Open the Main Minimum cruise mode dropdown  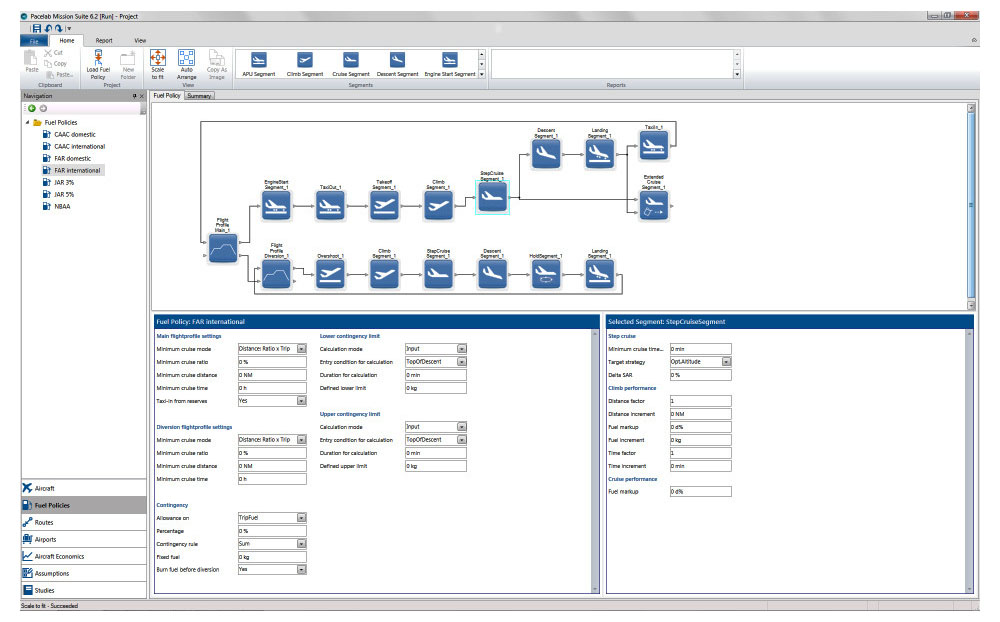(302, 349)
